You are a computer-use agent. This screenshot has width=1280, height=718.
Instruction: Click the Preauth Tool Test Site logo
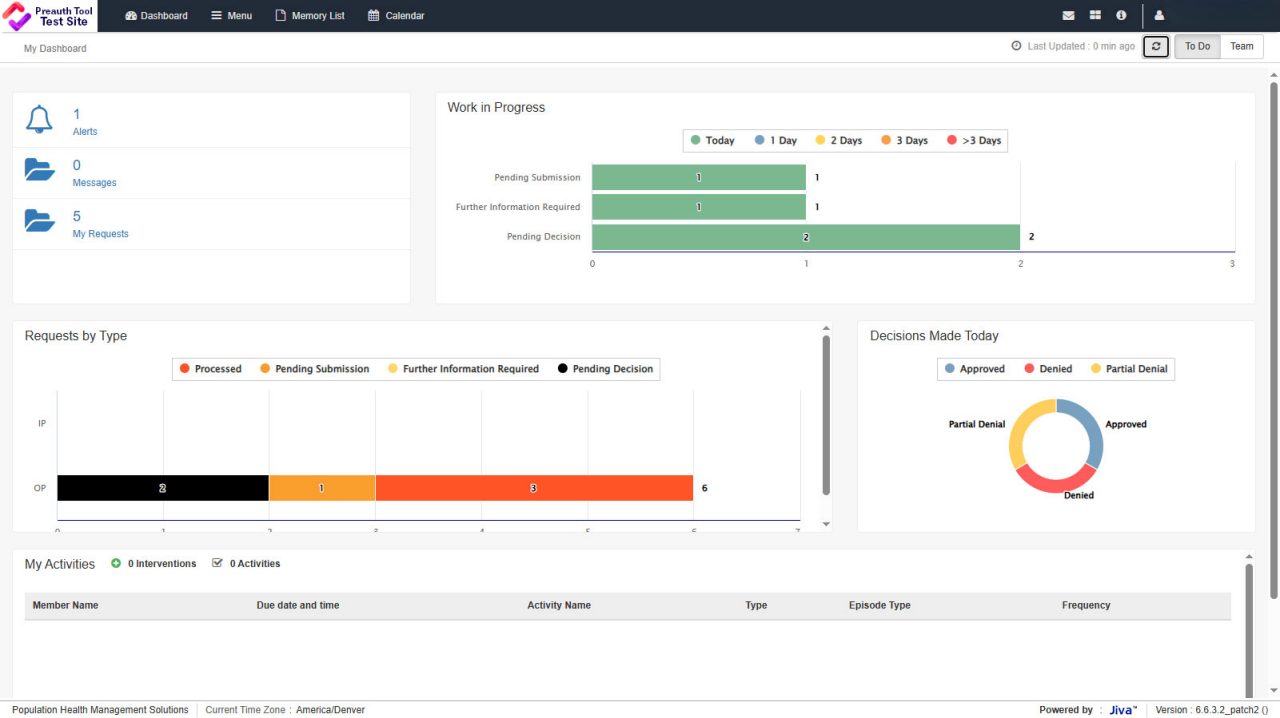49,15
